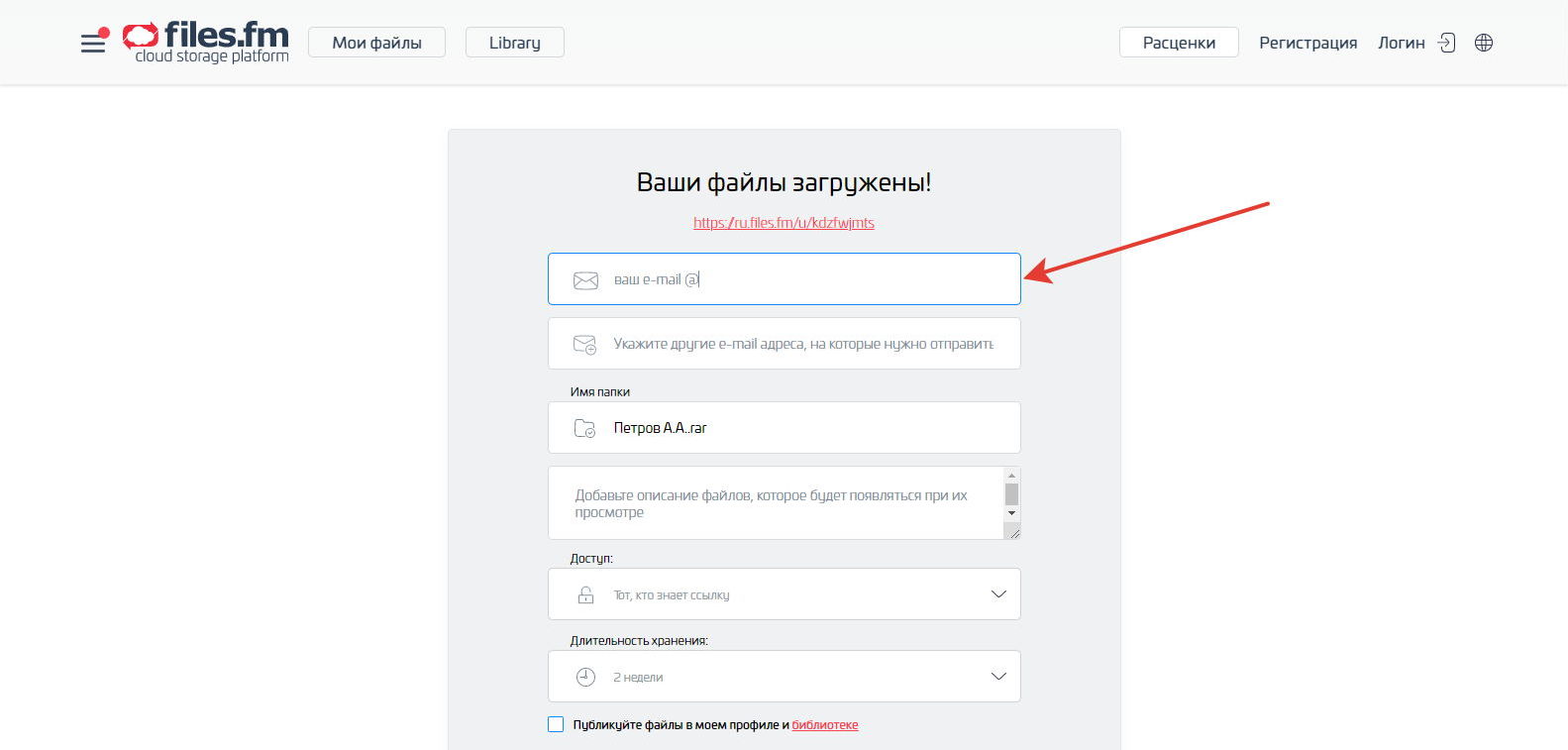Click the Расценки button
This screenshot has width=1568, height=750.
tap(1178, 43)
